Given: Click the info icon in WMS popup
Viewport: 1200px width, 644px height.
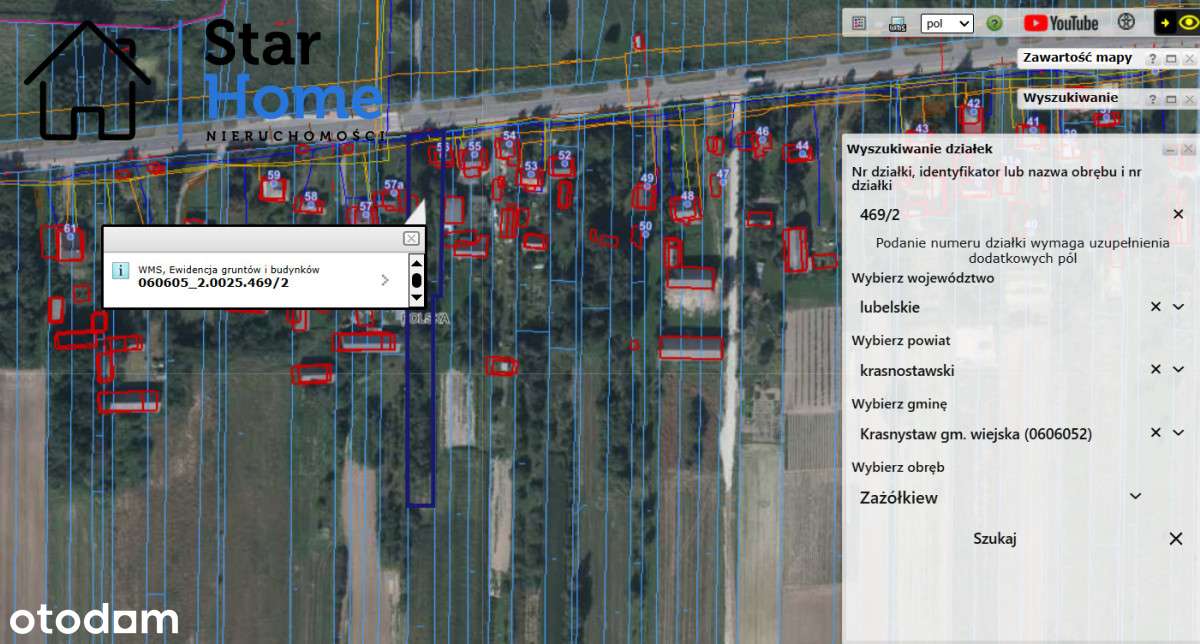Looking at the screenshot, I should point(120,271).
